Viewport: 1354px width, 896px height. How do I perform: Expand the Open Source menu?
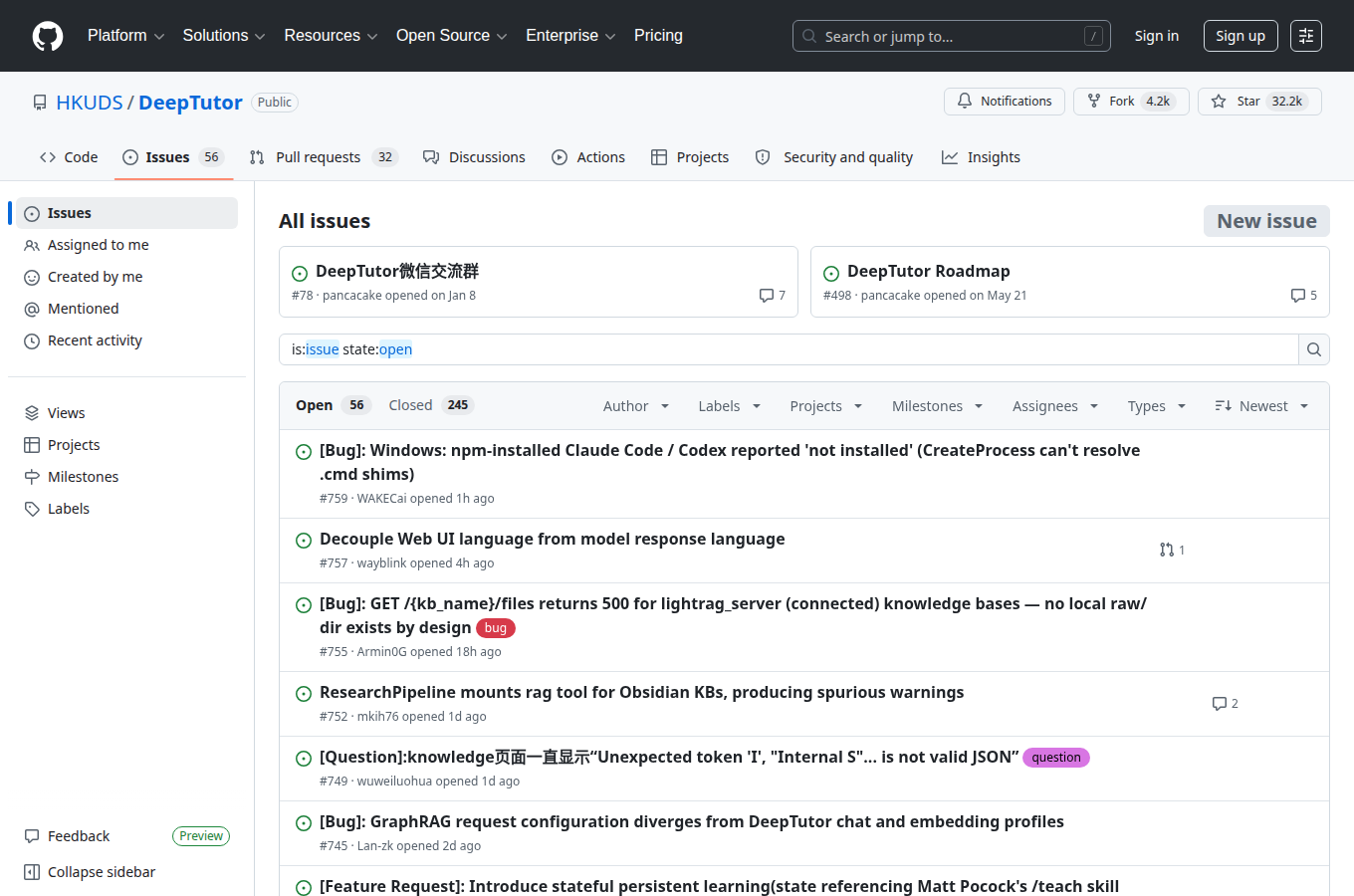point(452,36)
